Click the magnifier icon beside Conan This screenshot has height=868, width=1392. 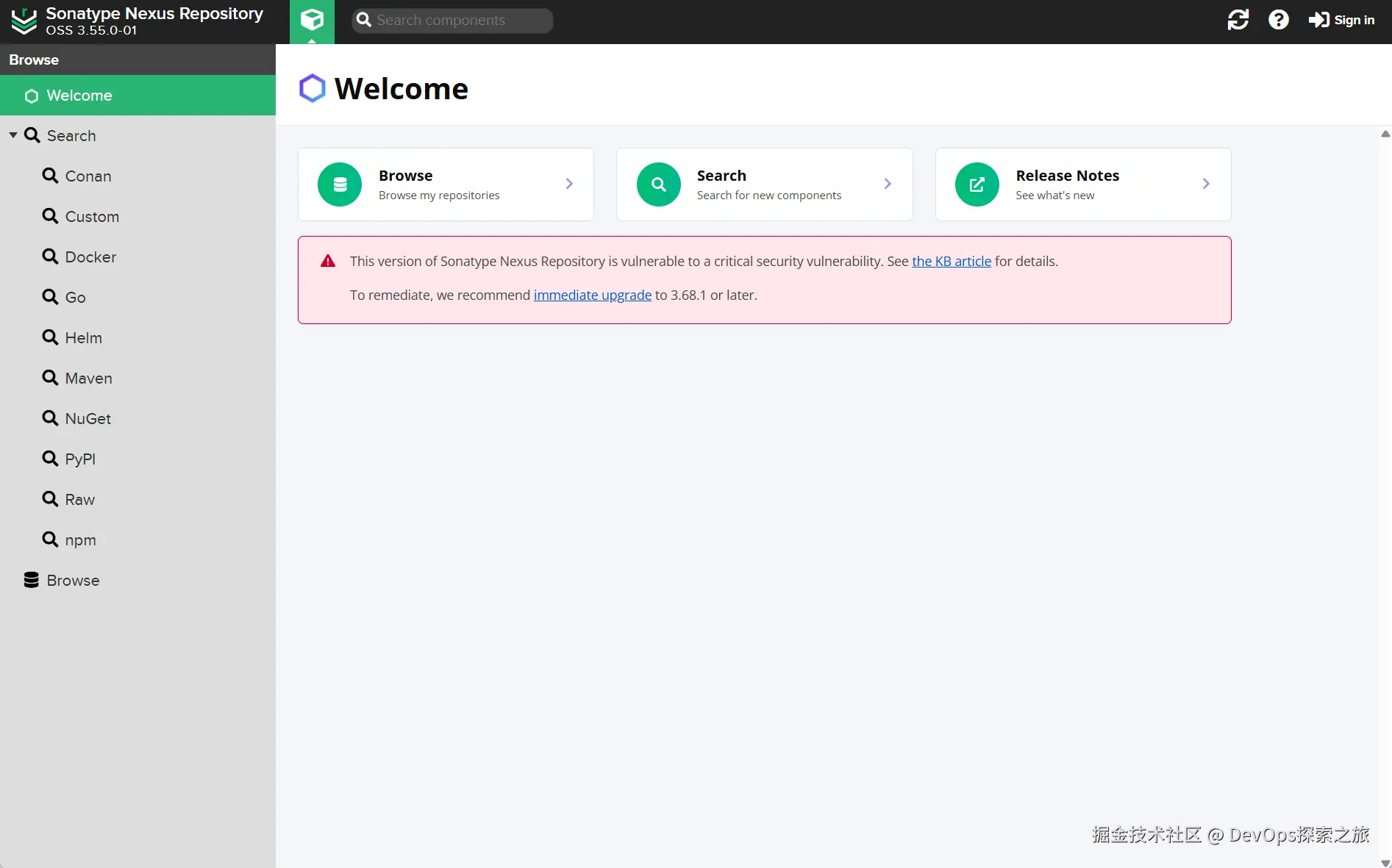pyautogui.click(x=50, y=175)
